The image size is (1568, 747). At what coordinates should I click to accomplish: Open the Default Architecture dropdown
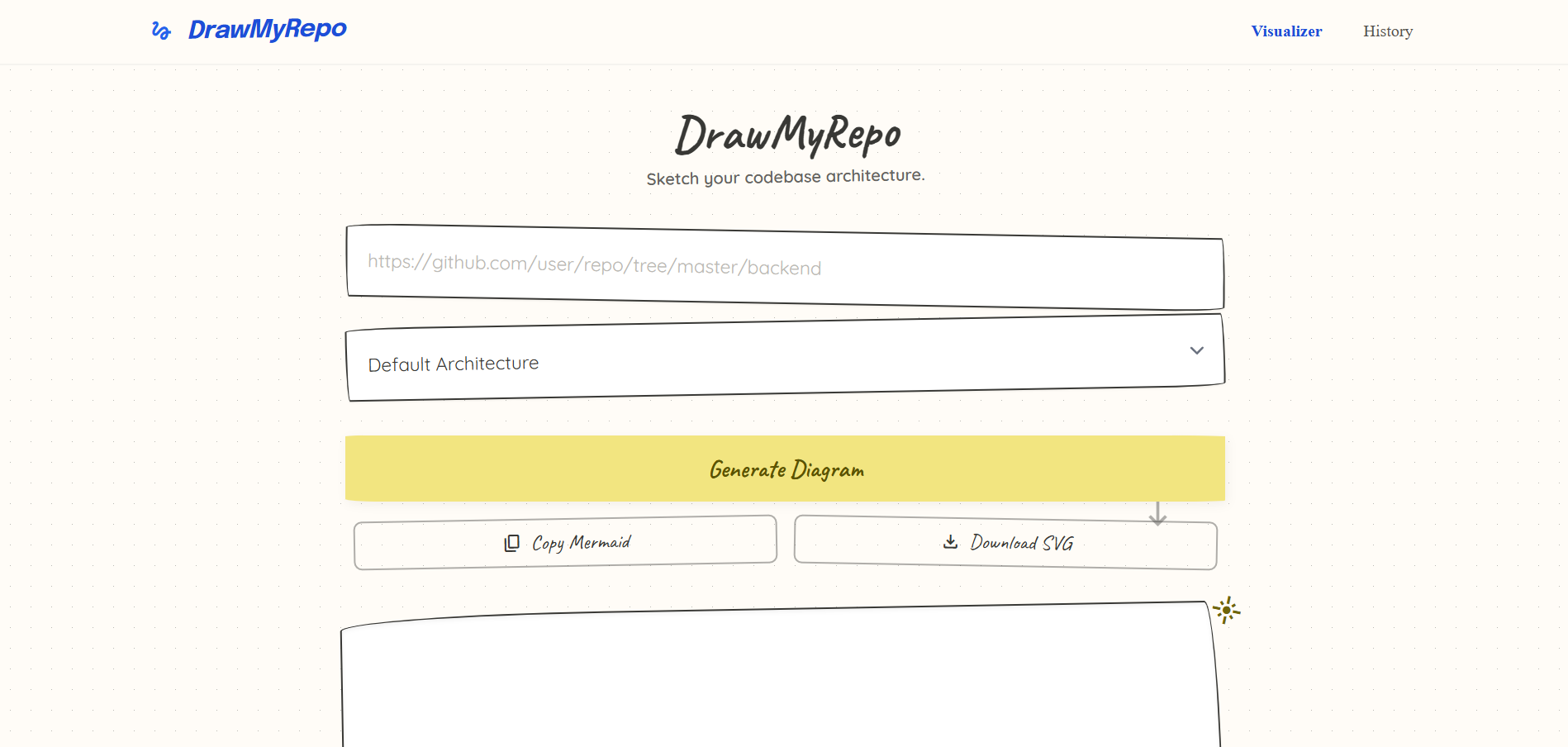pyautogui.click(x=783, y=359)
